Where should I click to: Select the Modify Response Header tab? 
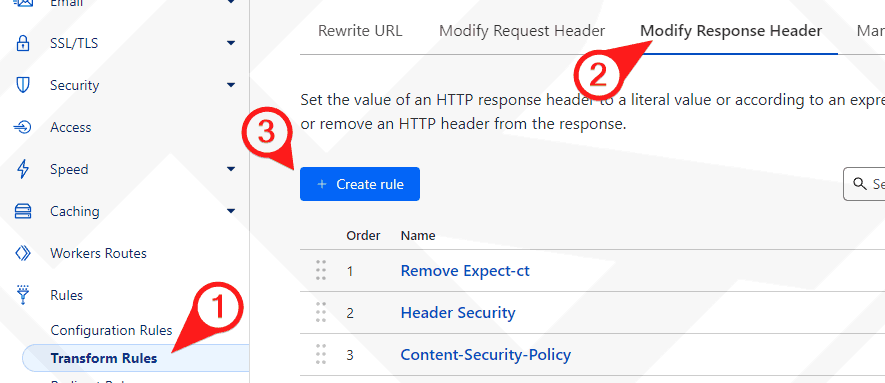point(730,30)
